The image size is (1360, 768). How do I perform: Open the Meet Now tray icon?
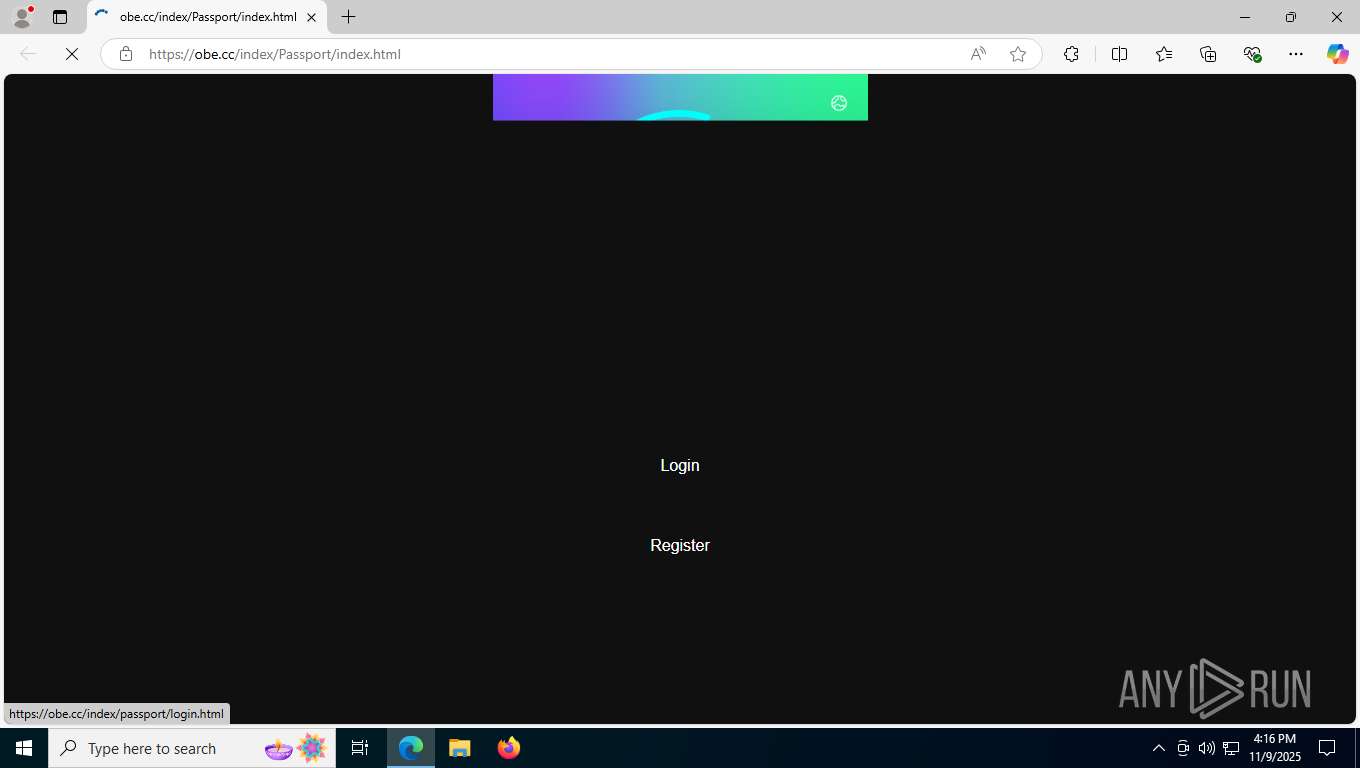[1183, 748]
